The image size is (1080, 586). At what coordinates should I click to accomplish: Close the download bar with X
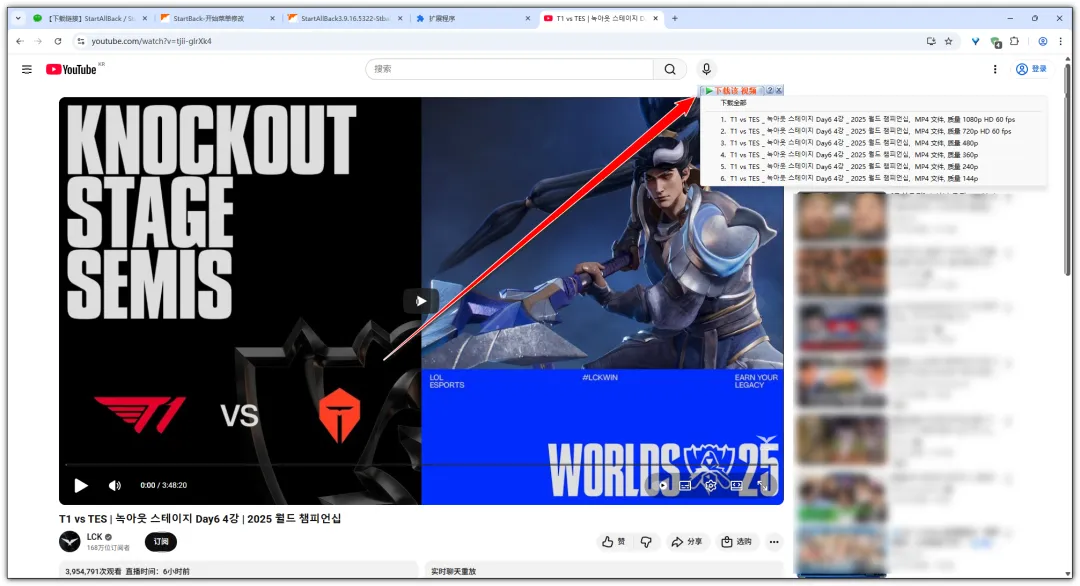[779, 90]
